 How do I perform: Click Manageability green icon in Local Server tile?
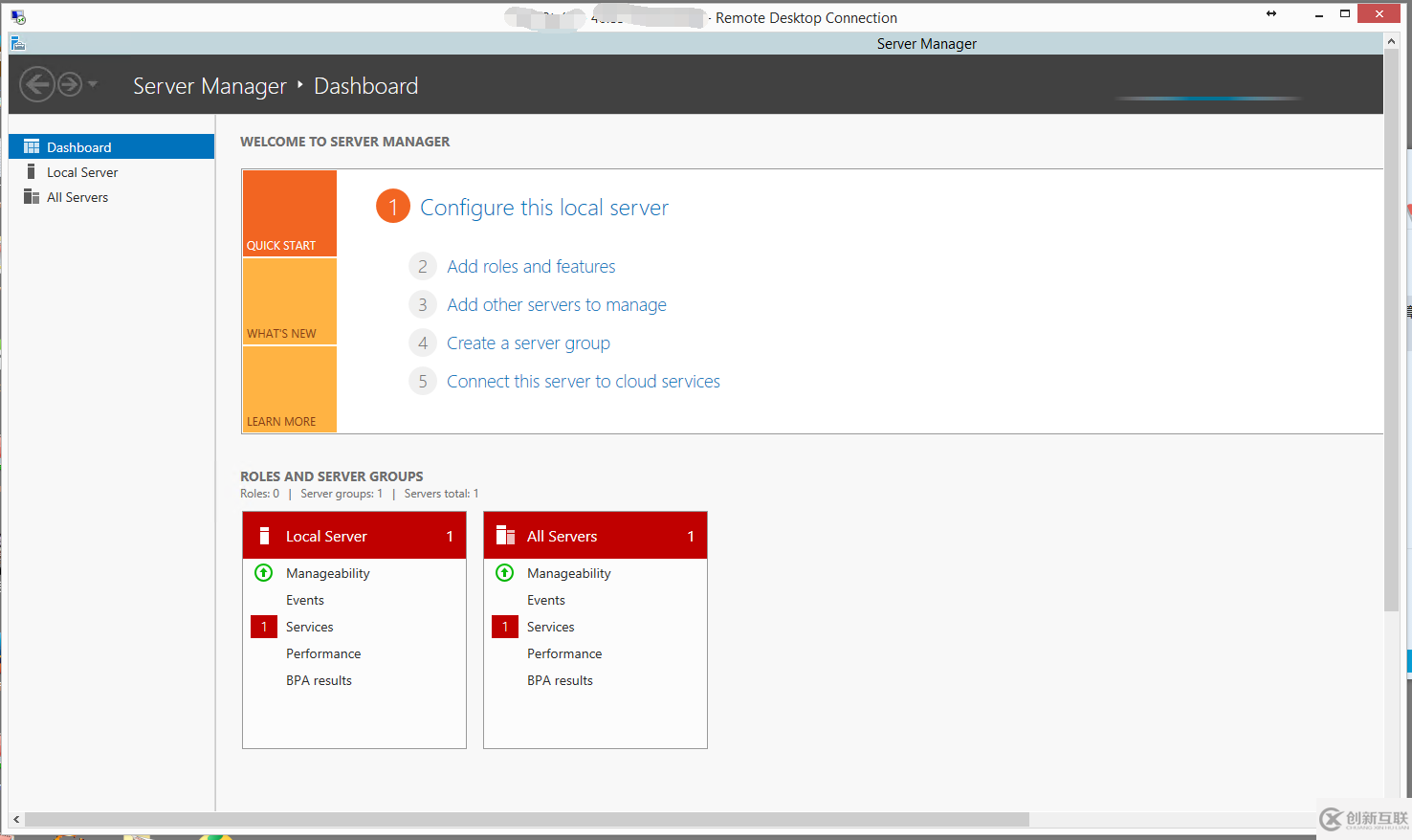[264, 572]
